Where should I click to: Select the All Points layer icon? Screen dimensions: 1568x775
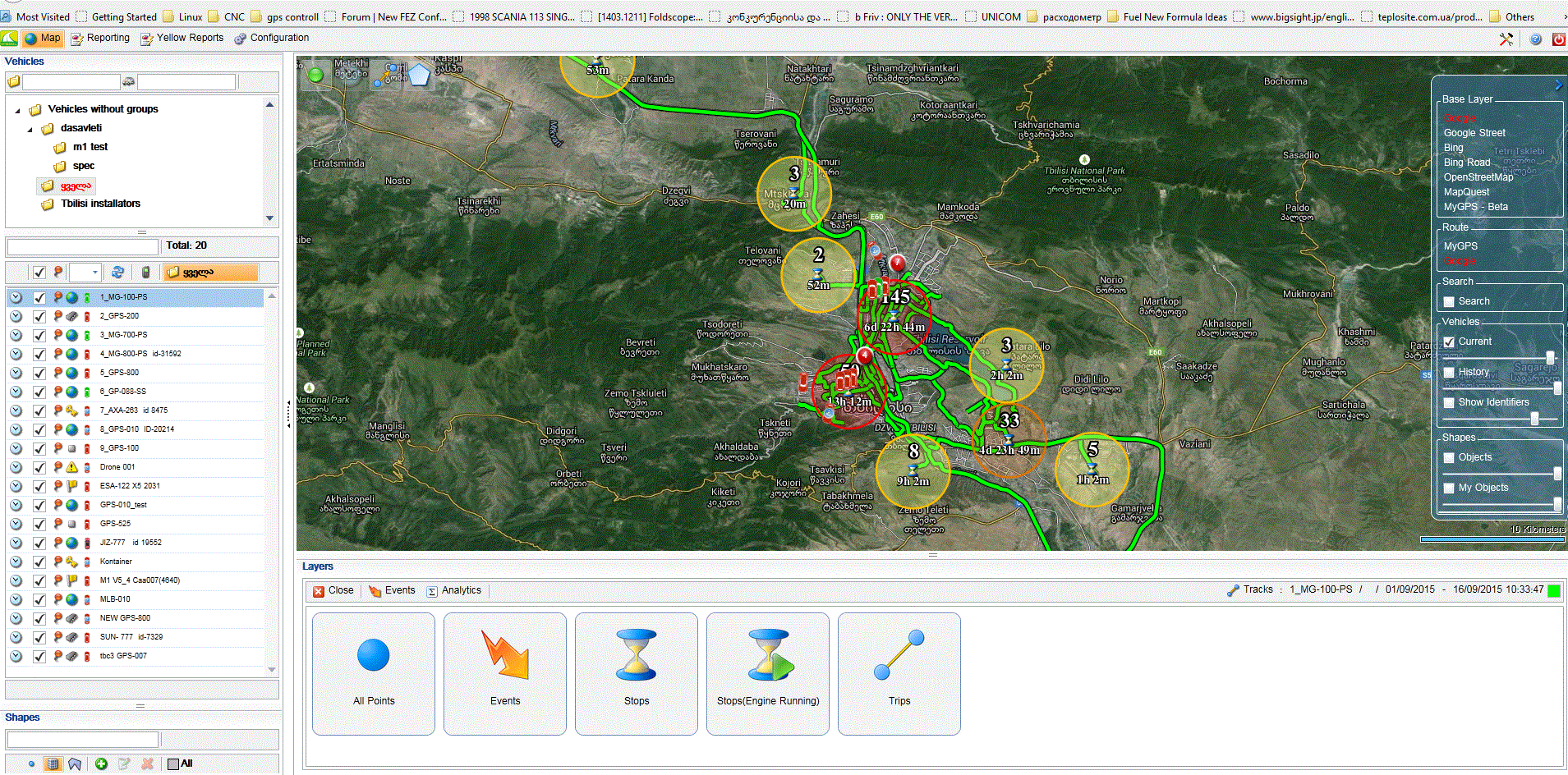374,655
